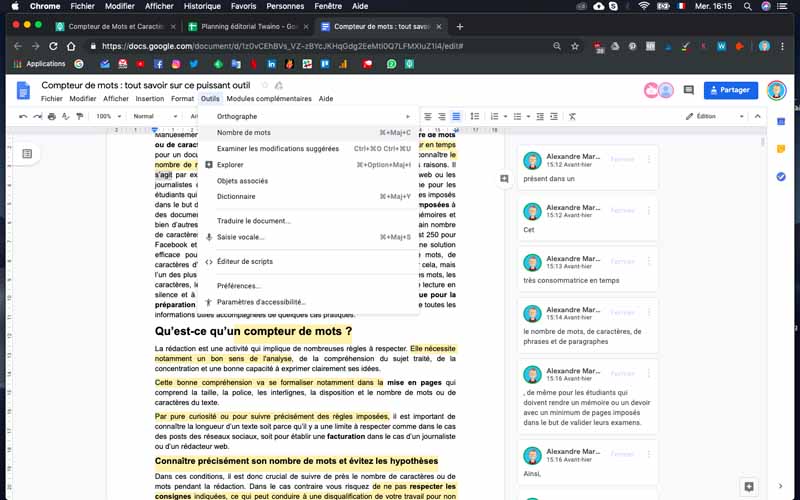Image resolution: width=800 pixels, height=500 pixels.
Task: Expand numbered list style options arrow
Action: [x=506, y=116]
